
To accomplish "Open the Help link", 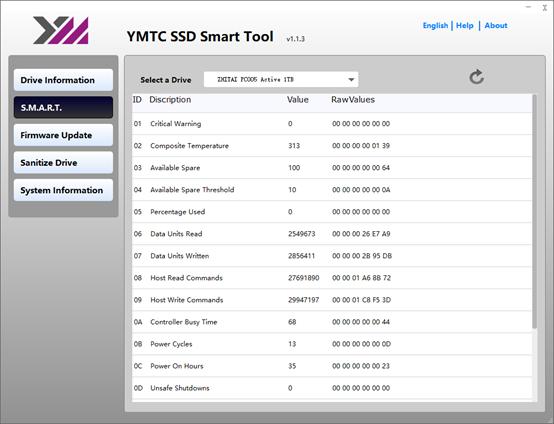I will tap(465, 25).
